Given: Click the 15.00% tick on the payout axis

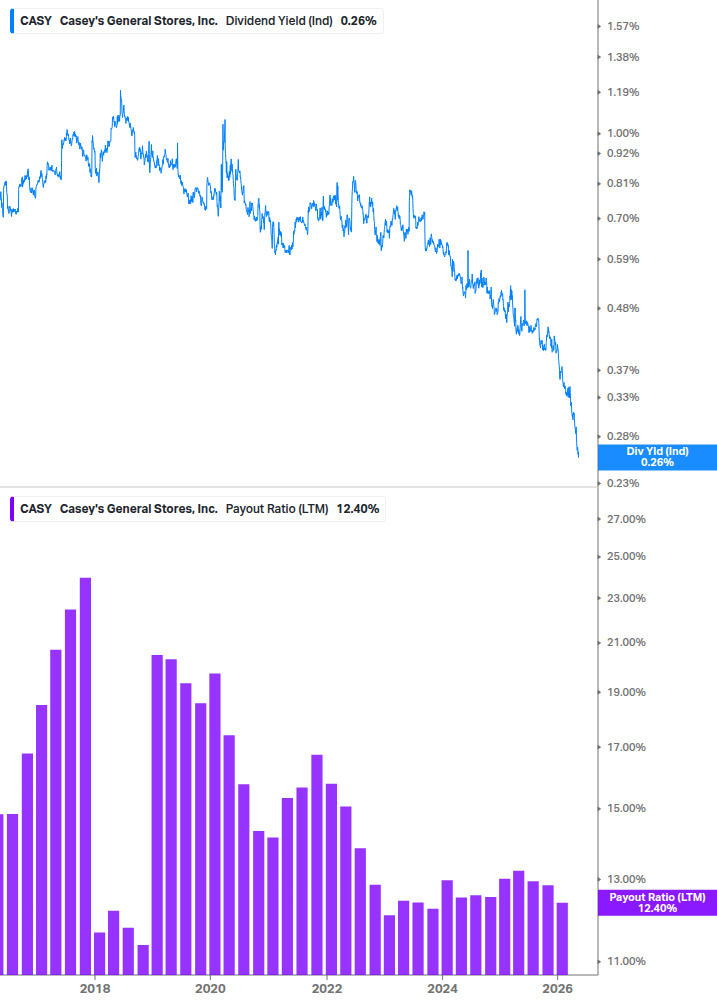Looking at the screenshot, I should pos(626,808).
